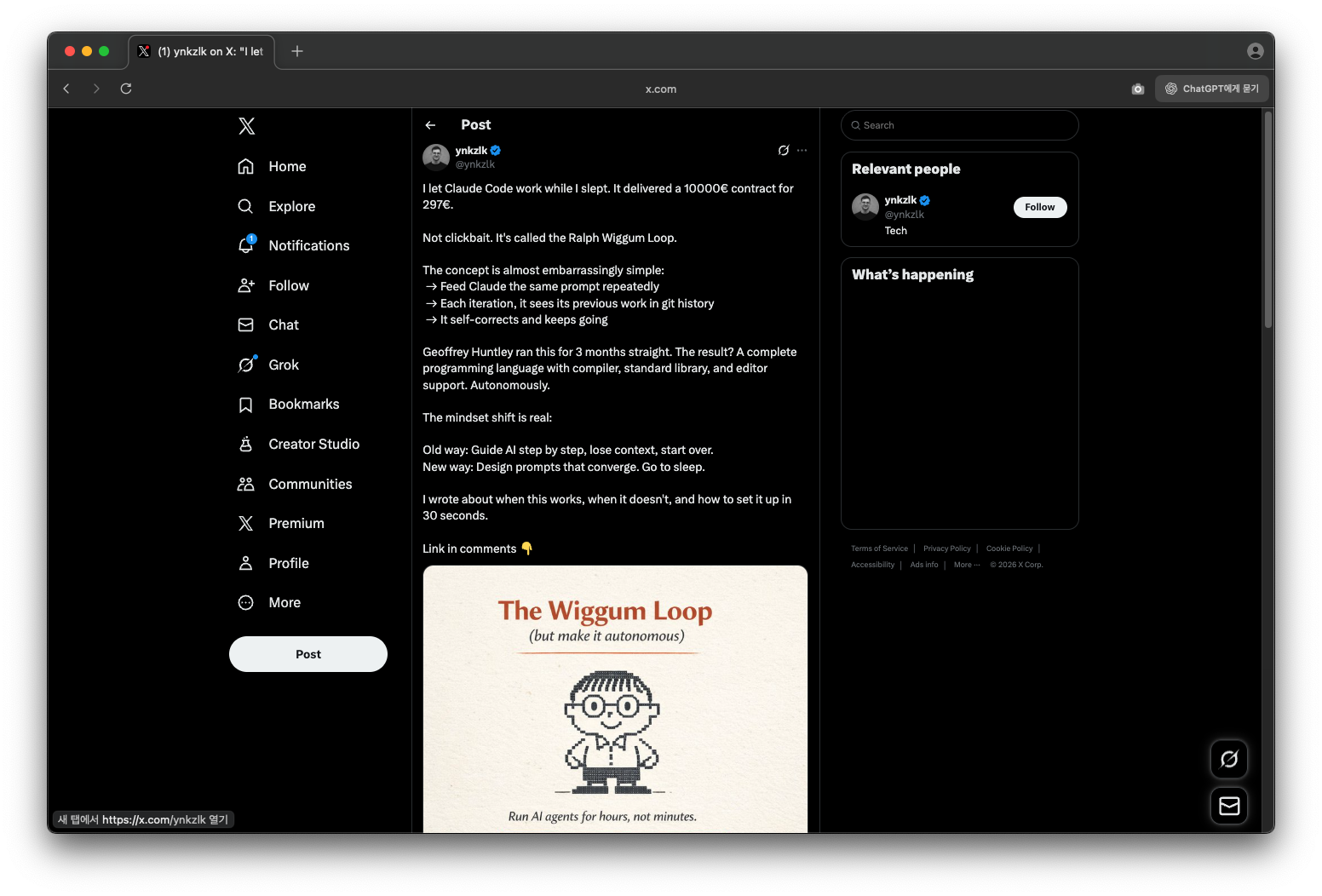Click the What's happening heading
This screenshot has height=896, width=1322.
912,274
